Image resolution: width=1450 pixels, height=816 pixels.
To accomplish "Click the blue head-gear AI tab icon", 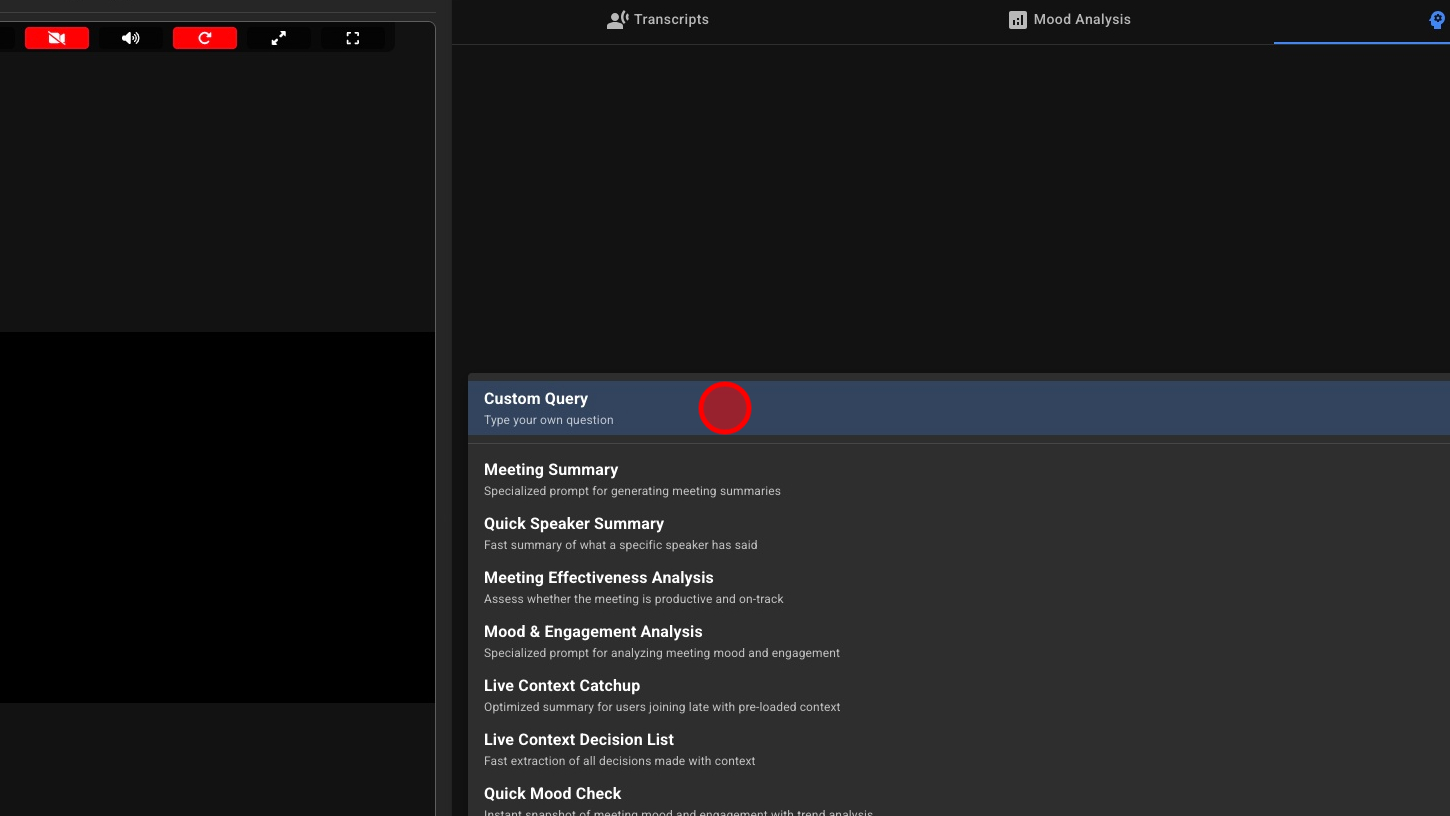I will click(x=1438, y=20).
